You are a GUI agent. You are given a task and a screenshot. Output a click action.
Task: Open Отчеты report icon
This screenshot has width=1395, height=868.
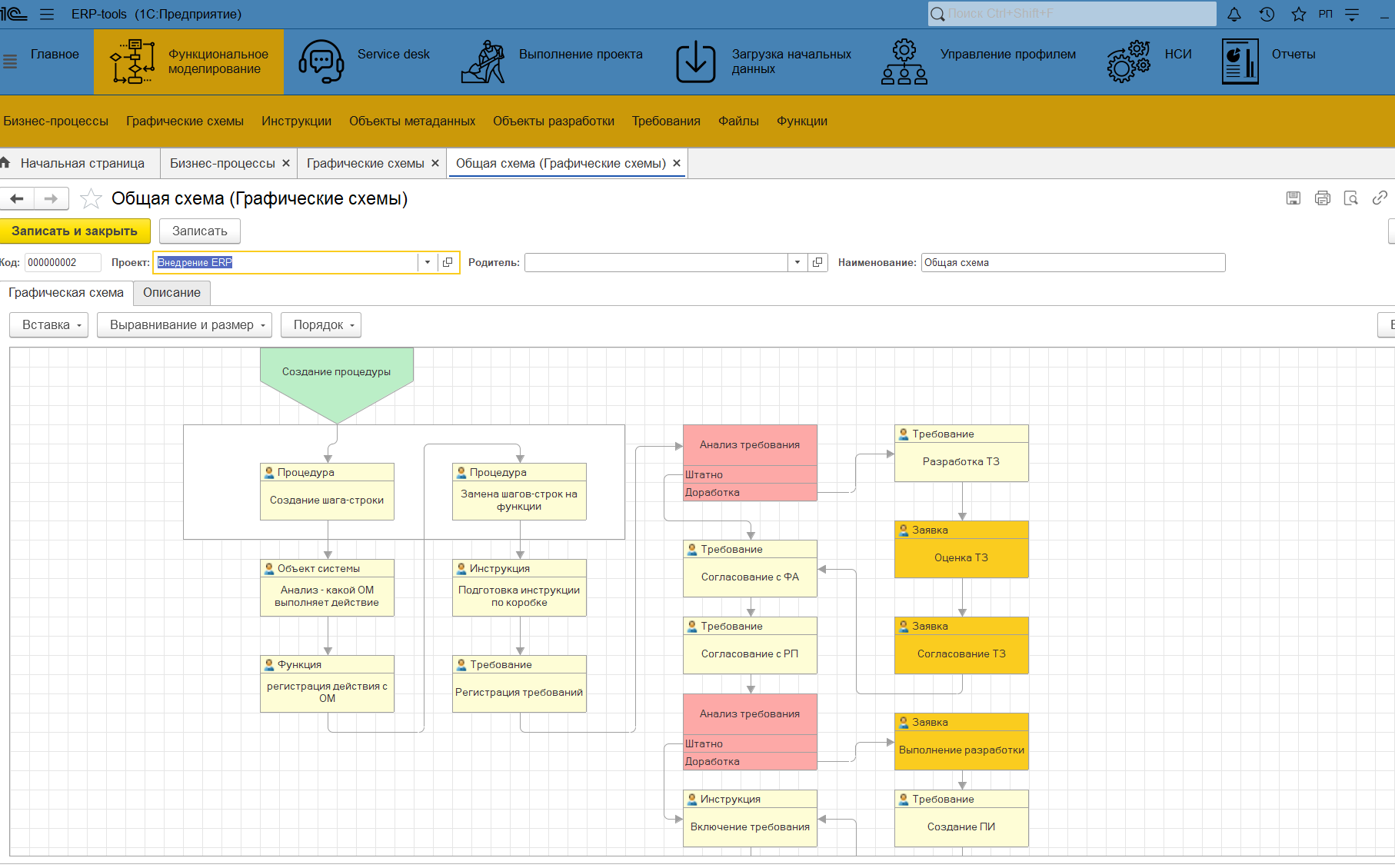(x=1240, y=62)
